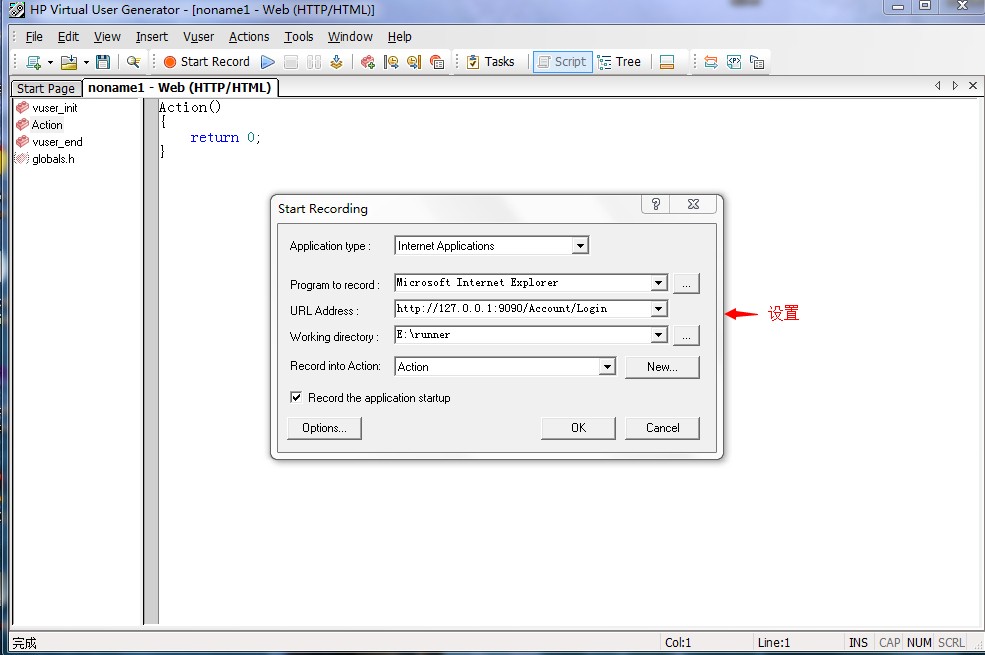
Task: Browse for the Working directory
Action: [x=686, y=335]
